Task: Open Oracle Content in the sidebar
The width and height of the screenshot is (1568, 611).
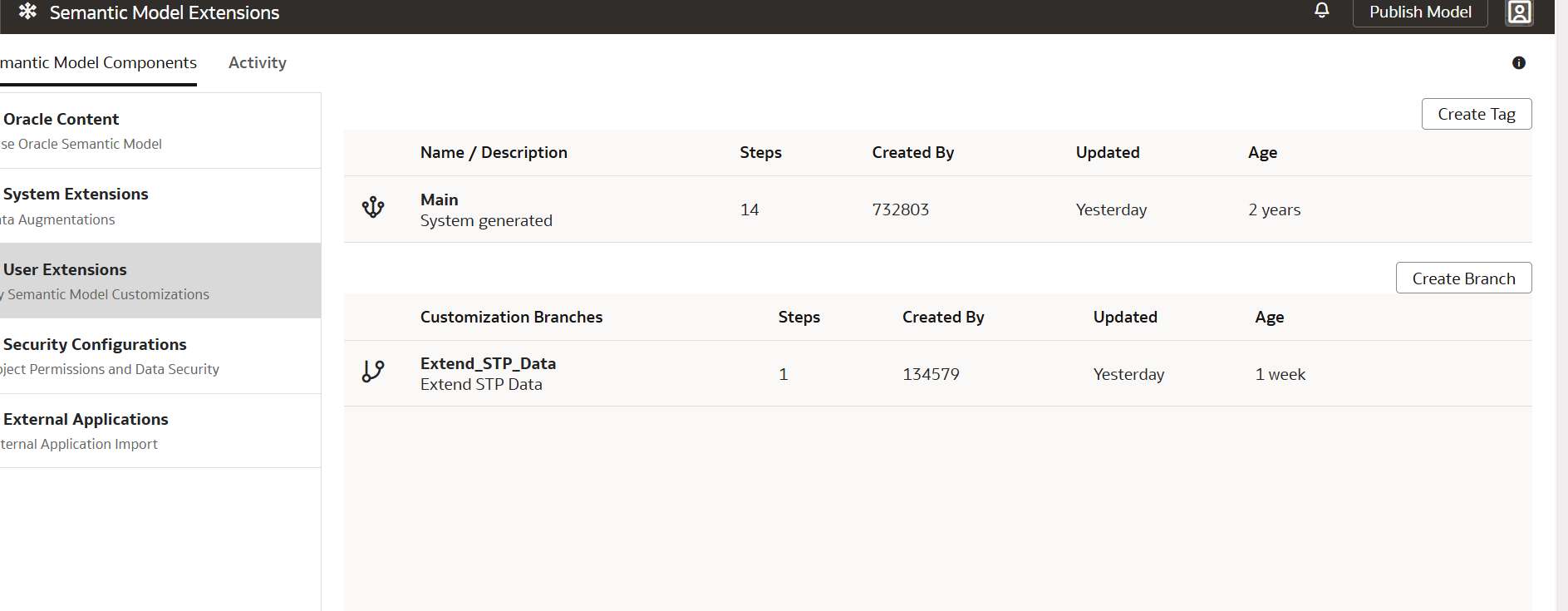Action: (x=160, y=131)
